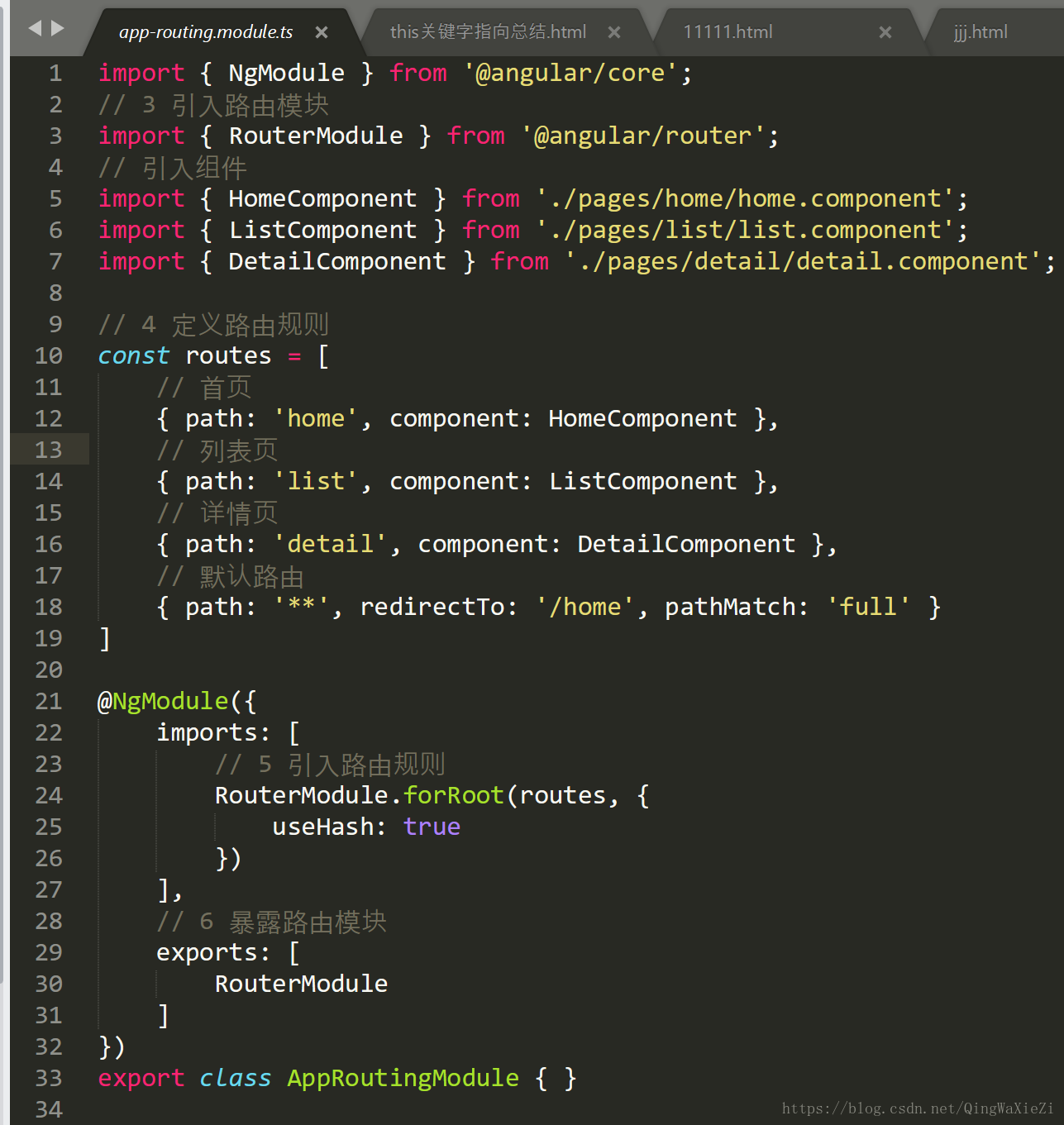
Task: Click the '@angular/core' string
Action: point(570,73)
